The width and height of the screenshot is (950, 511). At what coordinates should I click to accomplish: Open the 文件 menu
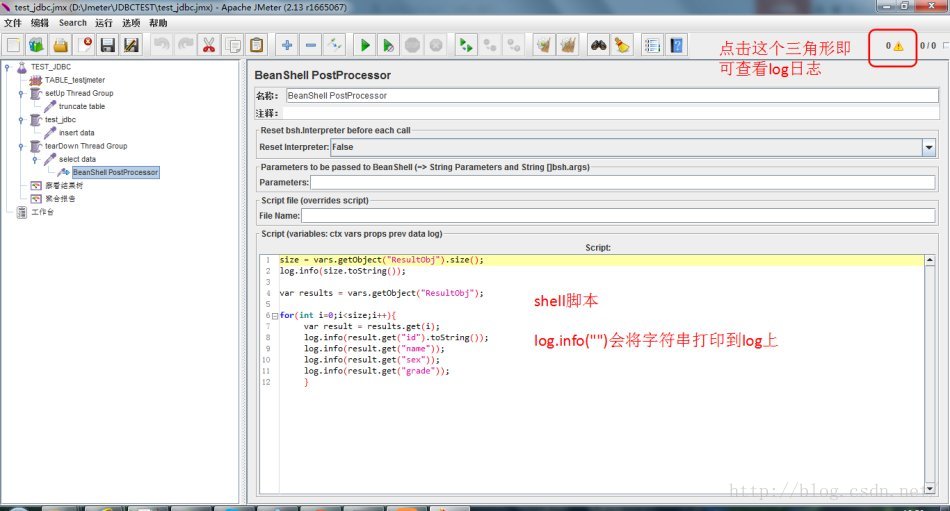tap(13, 23)
